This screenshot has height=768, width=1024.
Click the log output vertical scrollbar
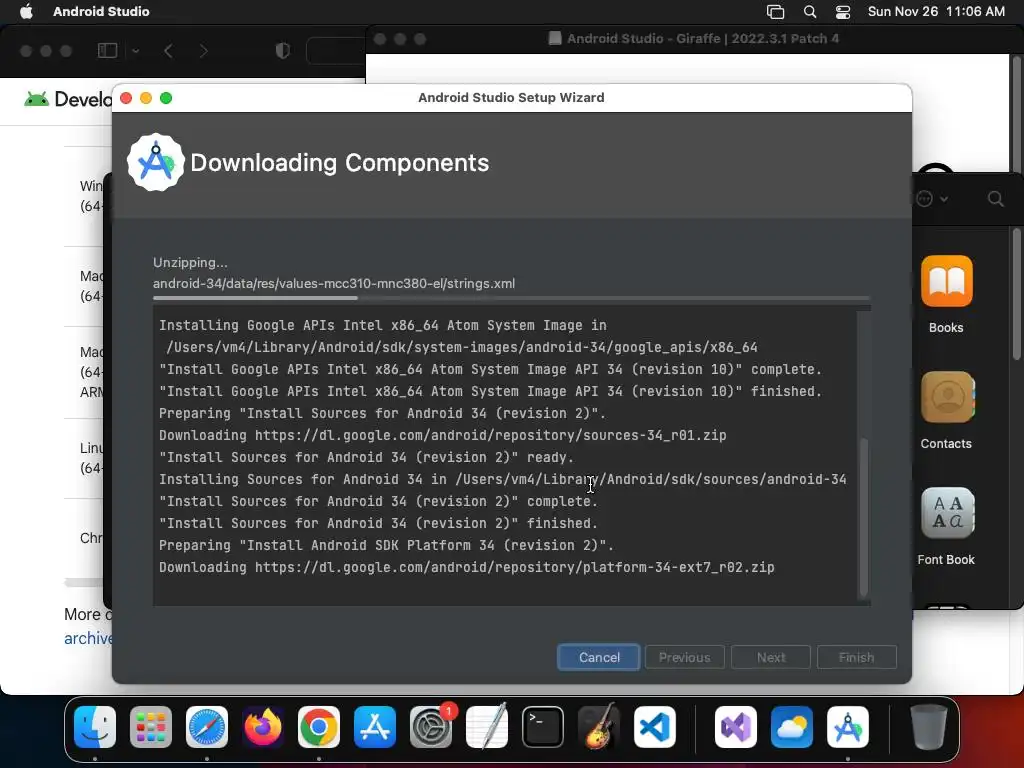[864, 517]
